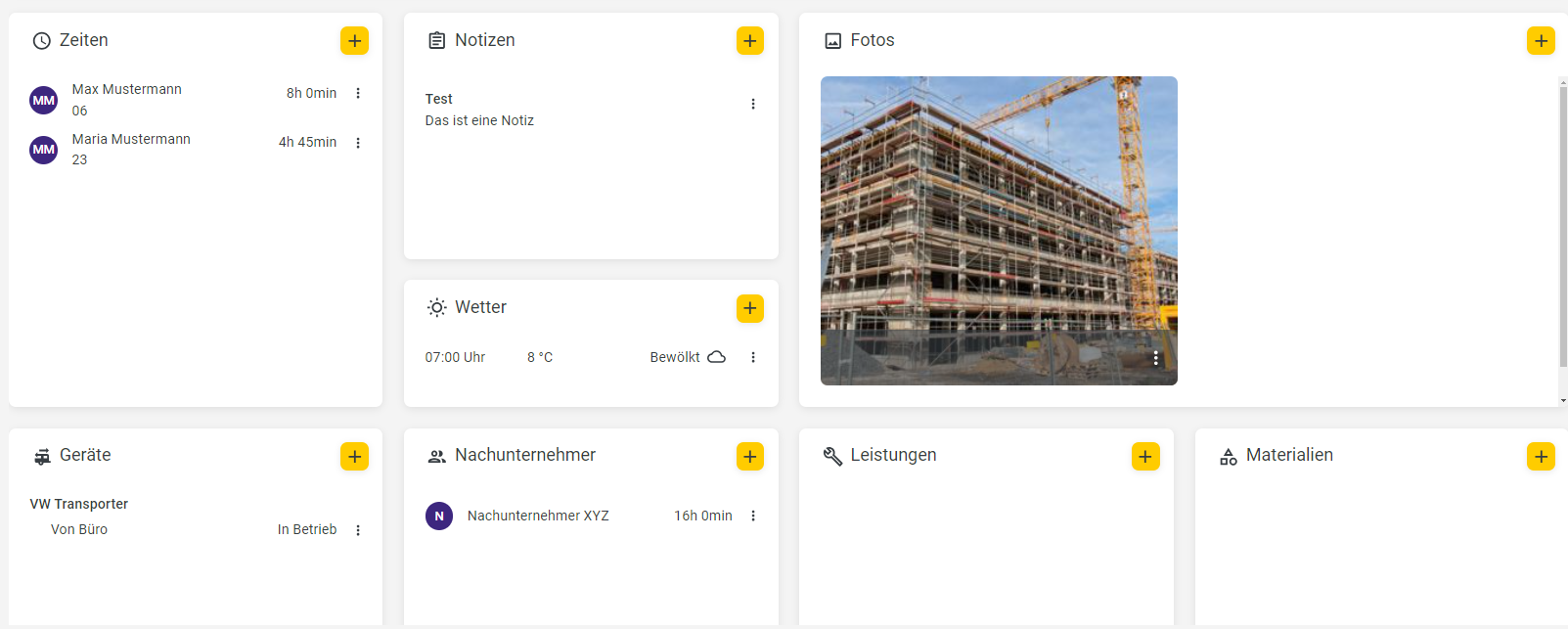
Task: Click Max Mustermann's MM avatar
Action: point(44,100)
